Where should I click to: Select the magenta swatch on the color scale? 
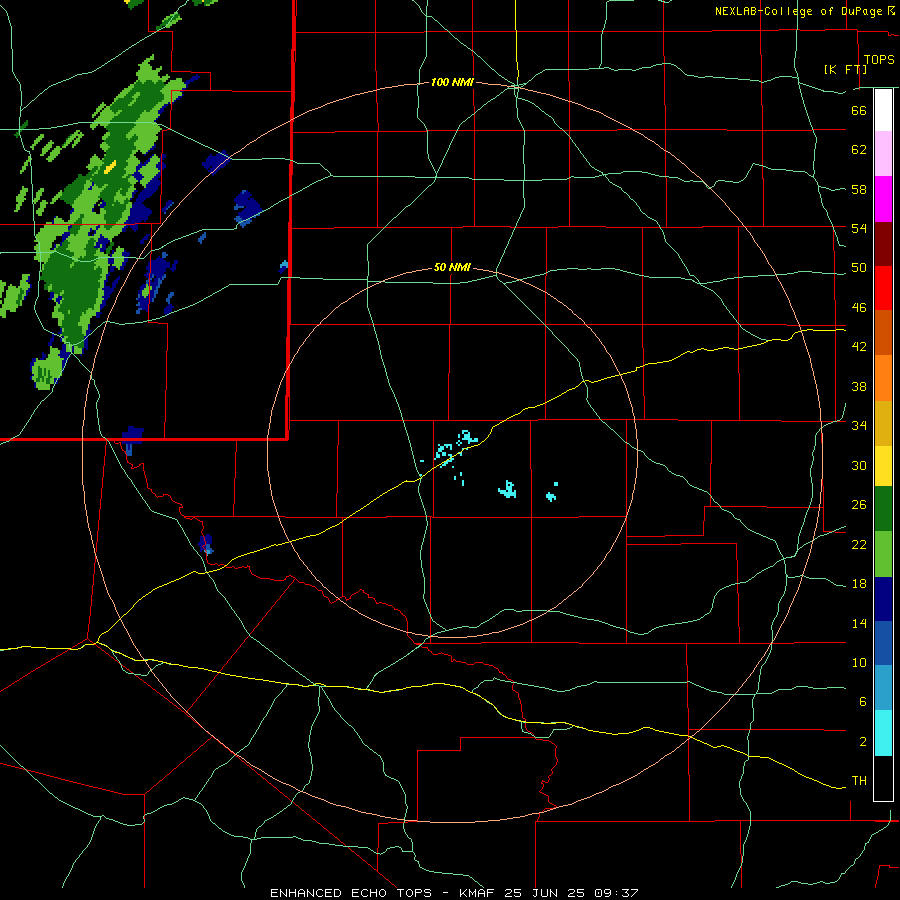(x=883, y=199)
